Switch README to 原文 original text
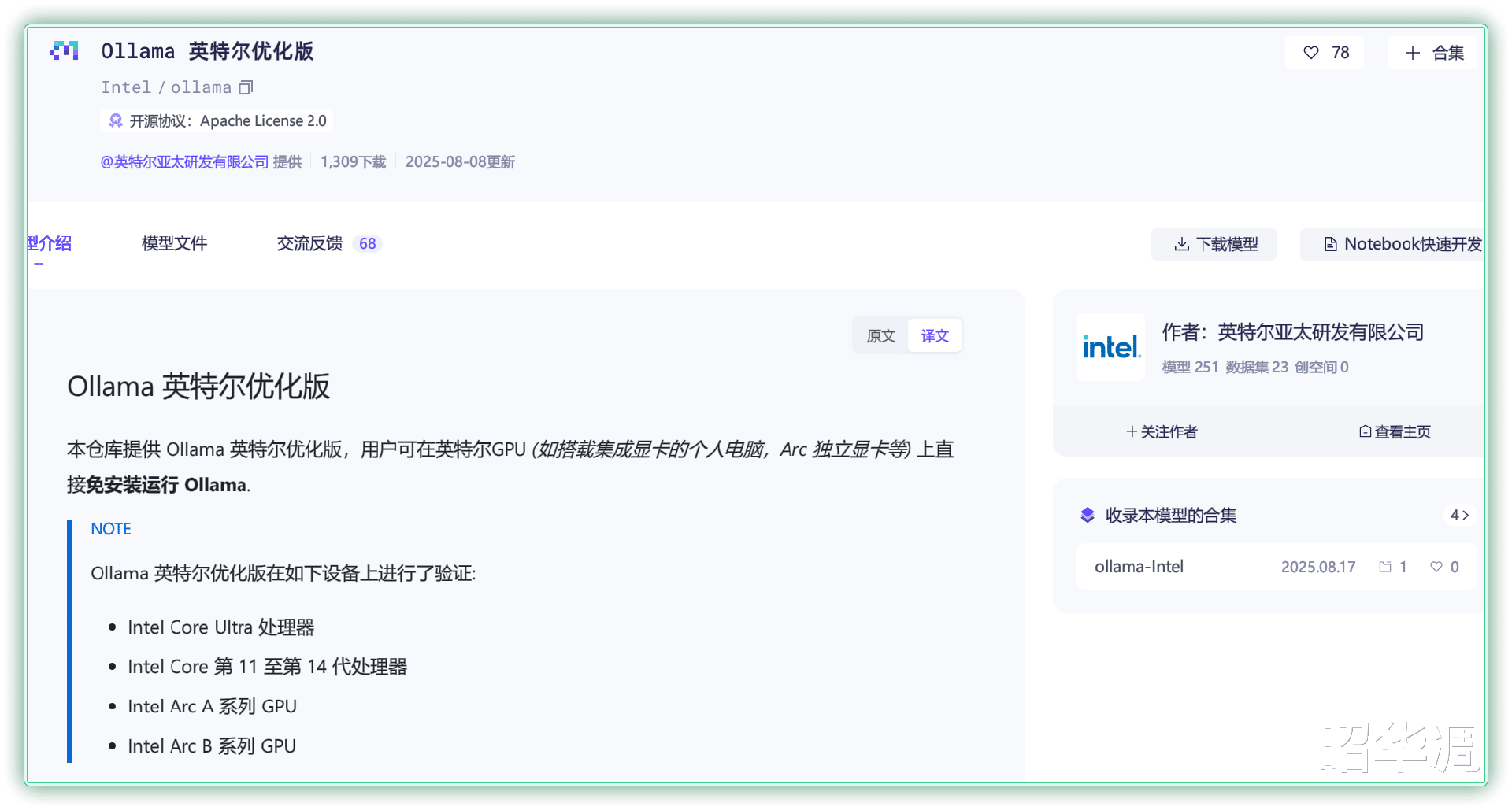1512x810 pixels. click(881, 336)
